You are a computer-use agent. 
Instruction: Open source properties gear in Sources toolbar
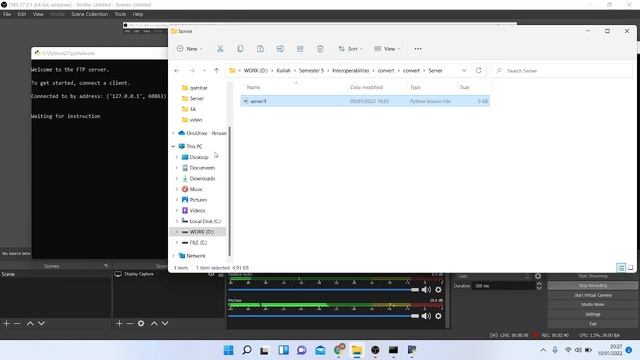pyautogui.click(x=141, y=323)
